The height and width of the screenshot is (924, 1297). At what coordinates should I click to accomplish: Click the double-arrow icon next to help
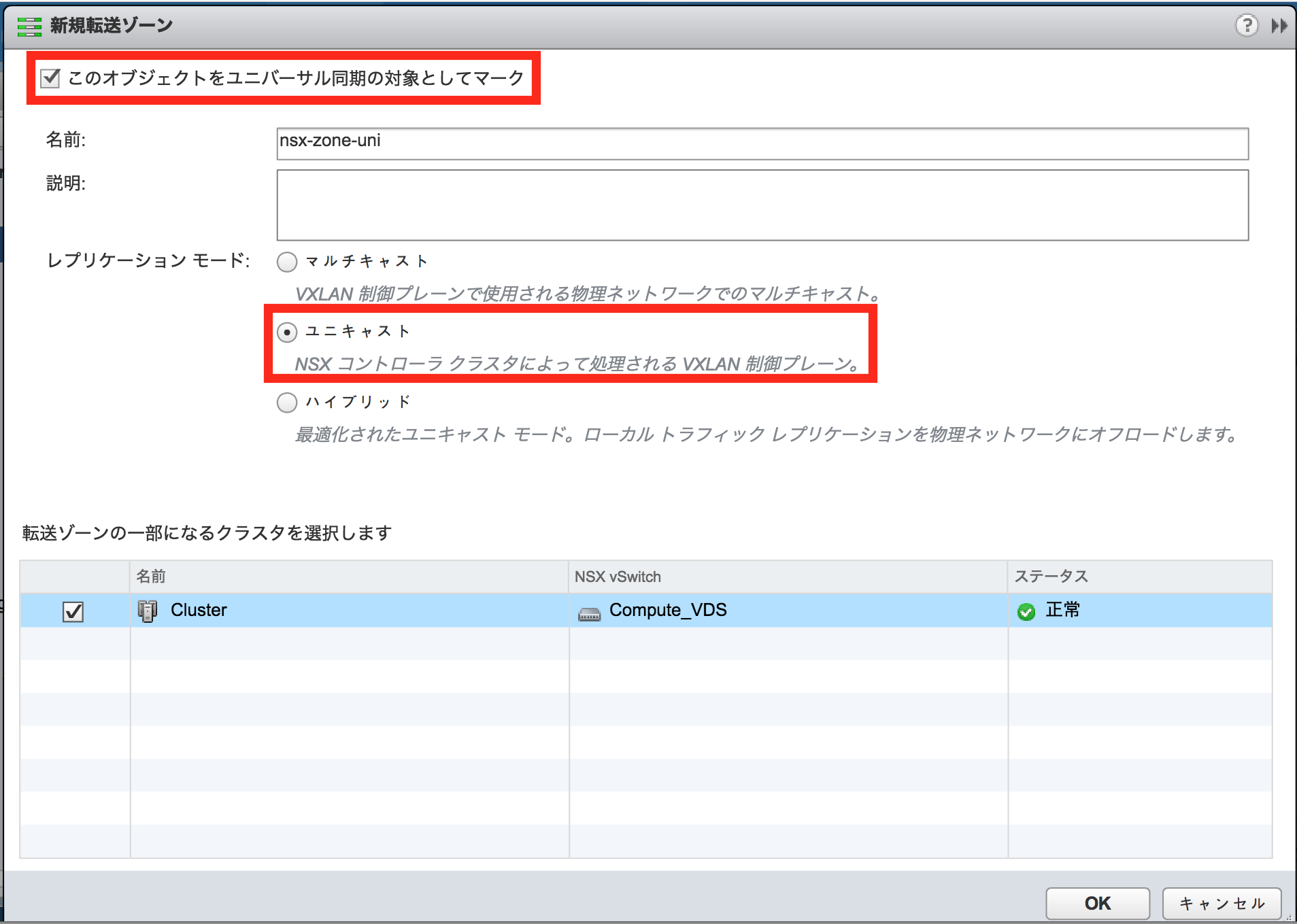coord(1277,25)
